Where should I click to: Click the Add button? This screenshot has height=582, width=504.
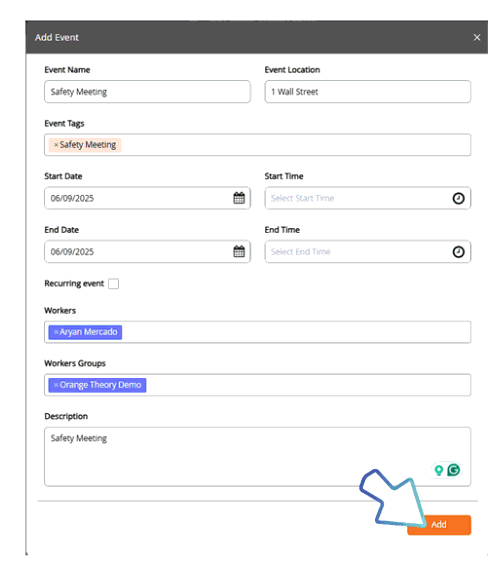point(439,524)
